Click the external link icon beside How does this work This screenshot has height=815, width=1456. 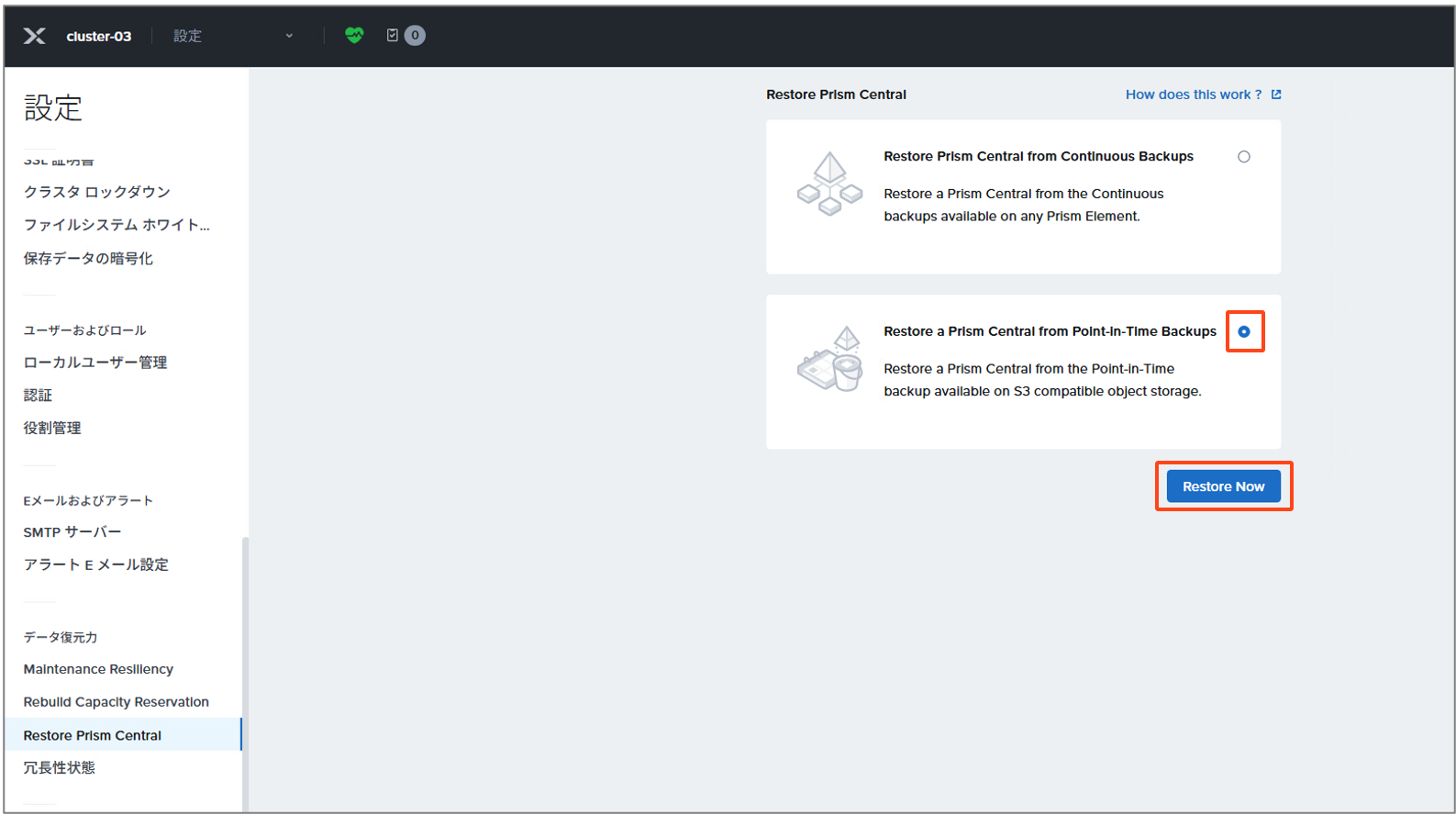point(1276,95)
